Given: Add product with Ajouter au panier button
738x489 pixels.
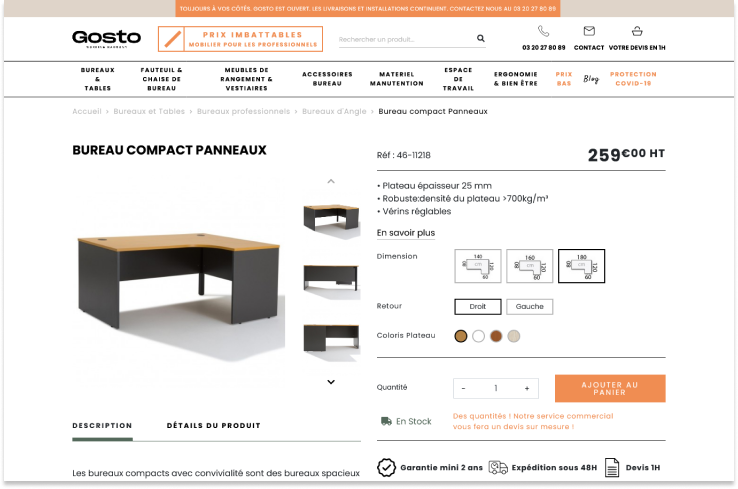Looking at the screenshot, I should click(610, 388).
